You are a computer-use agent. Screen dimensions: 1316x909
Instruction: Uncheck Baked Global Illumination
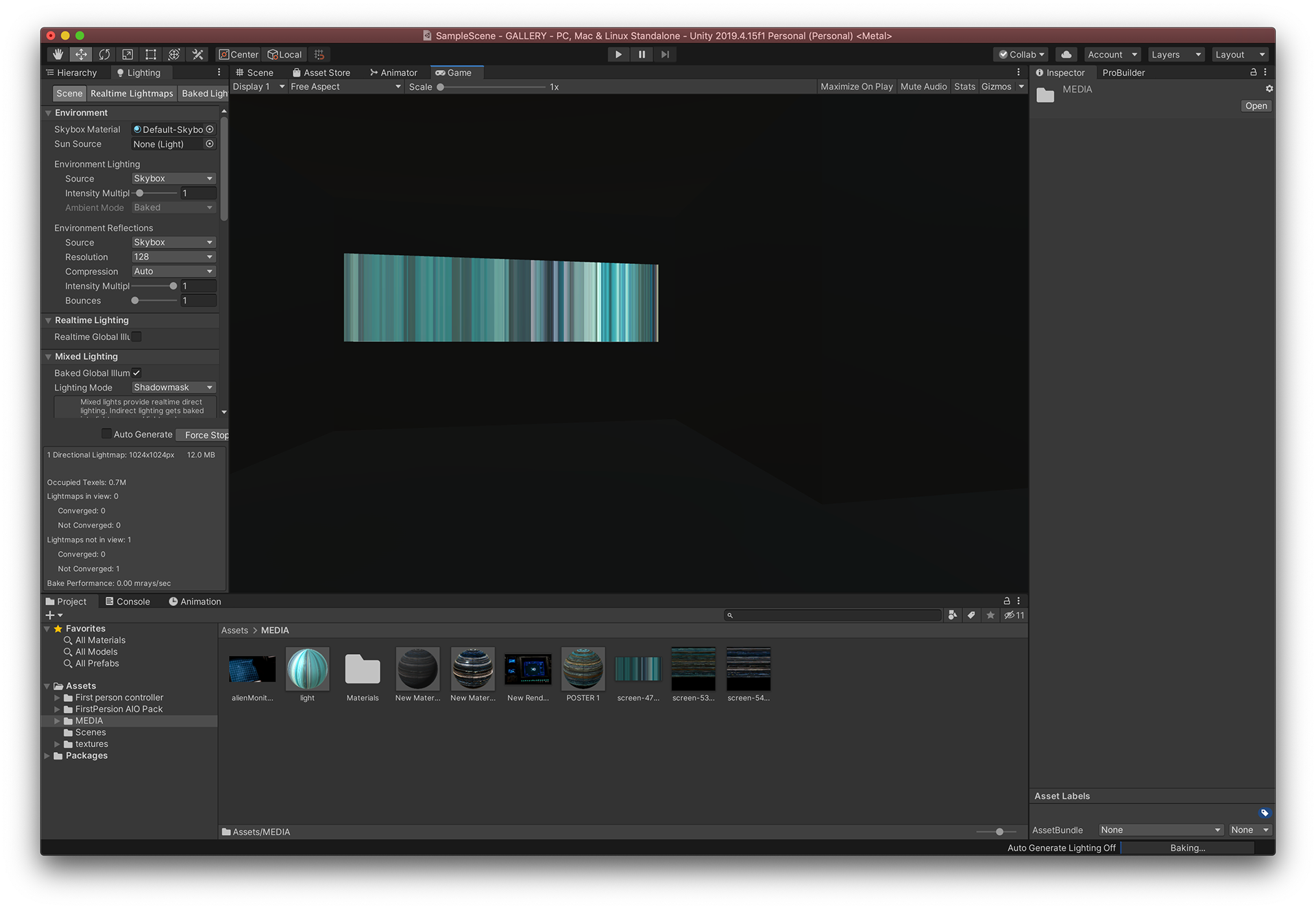136,373
